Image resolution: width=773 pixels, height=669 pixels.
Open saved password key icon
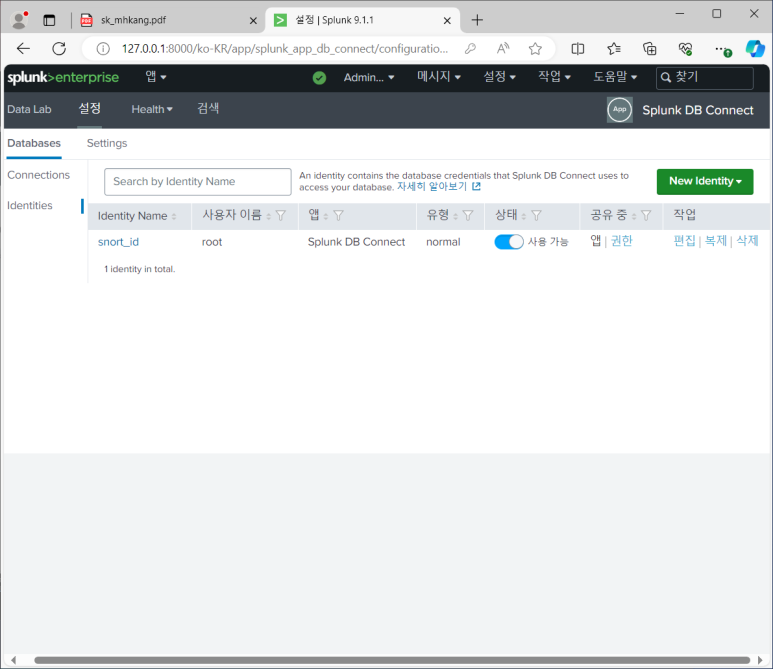[x=470, y=48]
